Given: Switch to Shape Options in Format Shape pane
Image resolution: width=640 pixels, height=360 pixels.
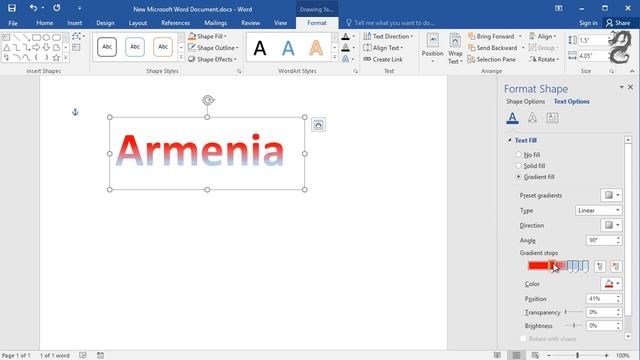Looking at the screenshot, I should click(525, 101).
